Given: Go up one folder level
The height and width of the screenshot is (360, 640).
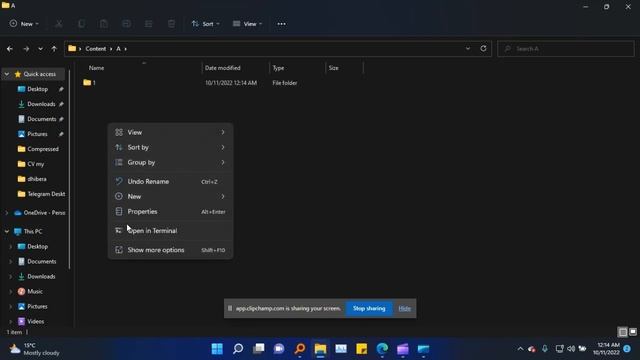Looking at the screenshot, I should [x=54, y=49].
